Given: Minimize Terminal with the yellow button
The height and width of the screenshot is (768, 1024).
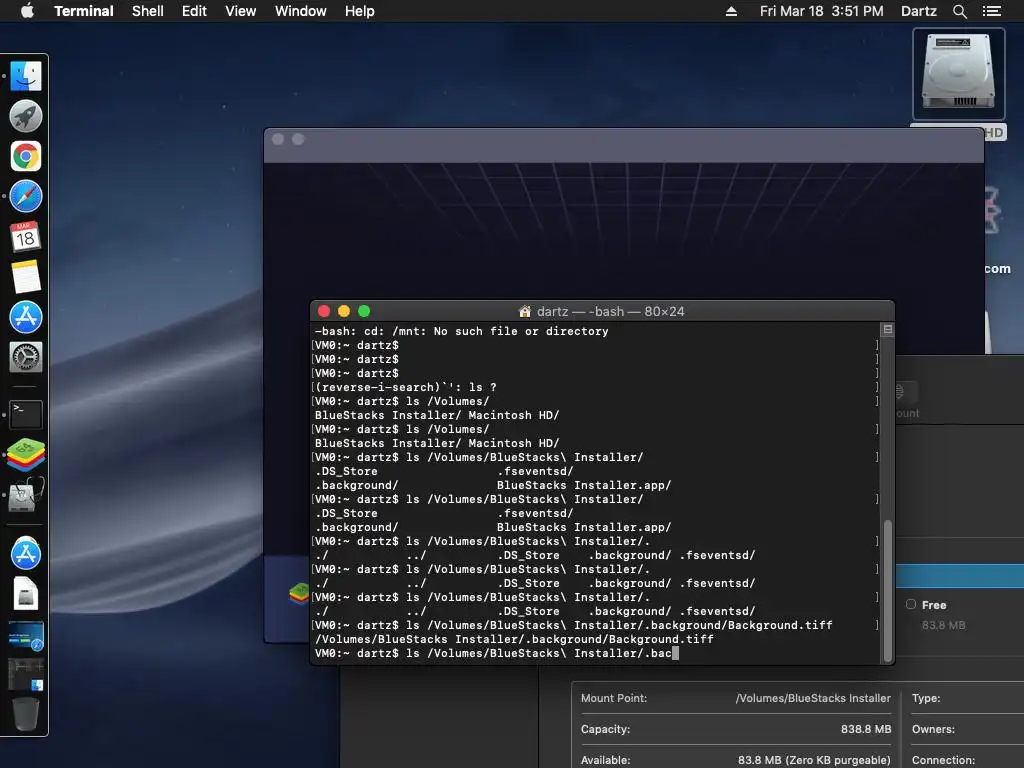Looking at the screenshot, I should click(x=344, y=312).
